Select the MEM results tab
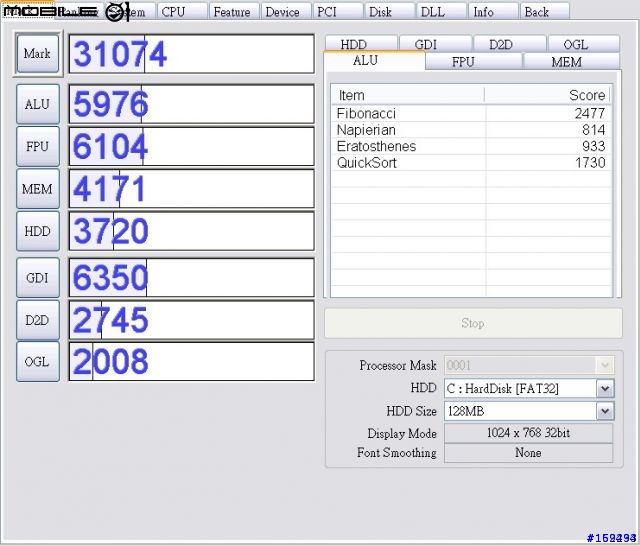 (571, 62)
